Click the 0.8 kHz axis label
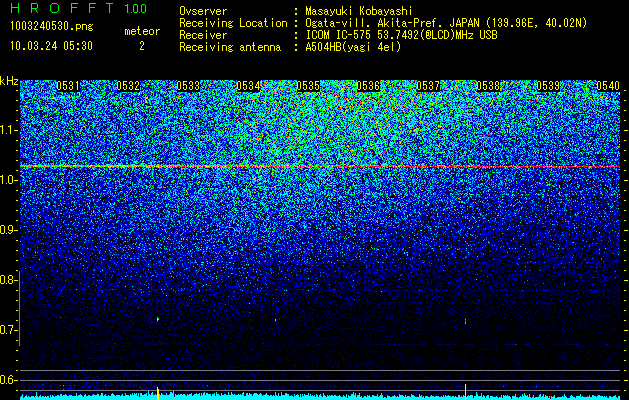Image resolution: width=629 pixels, height=400 pixels. pos(7,280)
